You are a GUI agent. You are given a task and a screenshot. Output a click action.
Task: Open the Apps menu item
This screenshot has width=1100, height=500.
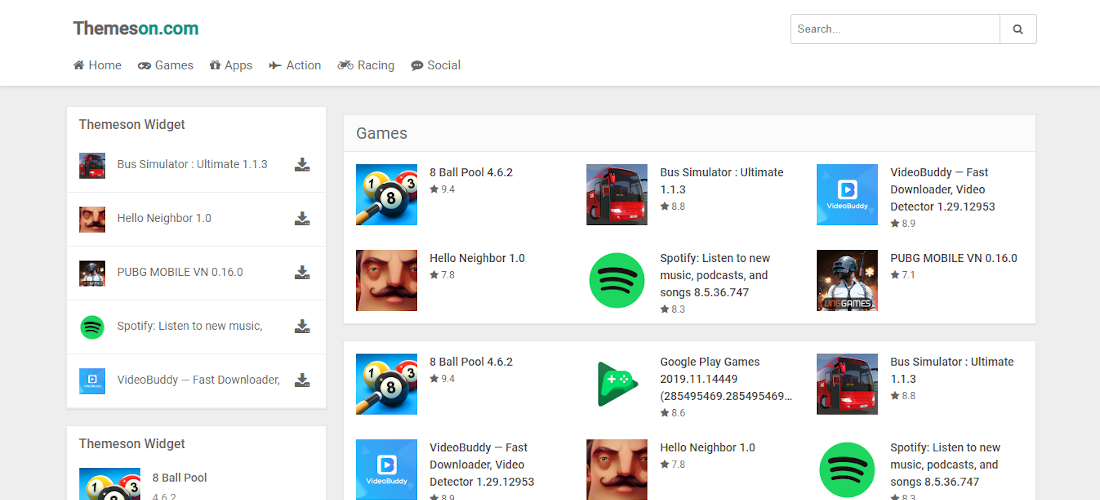[231, 65]
